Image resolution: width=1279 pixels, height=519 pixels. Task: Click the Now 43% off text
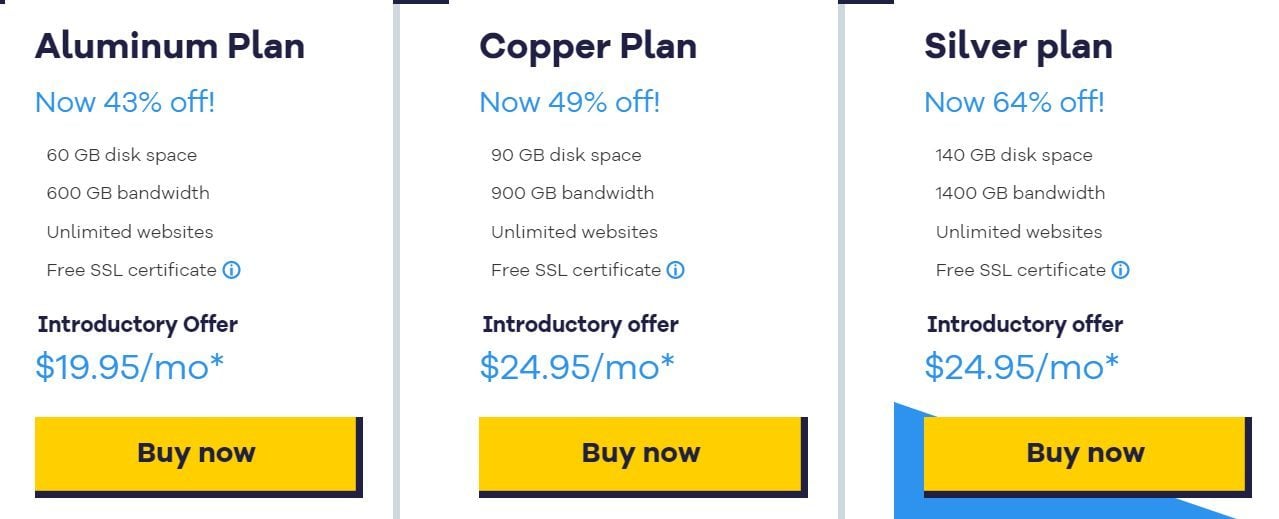click(125, 102)
